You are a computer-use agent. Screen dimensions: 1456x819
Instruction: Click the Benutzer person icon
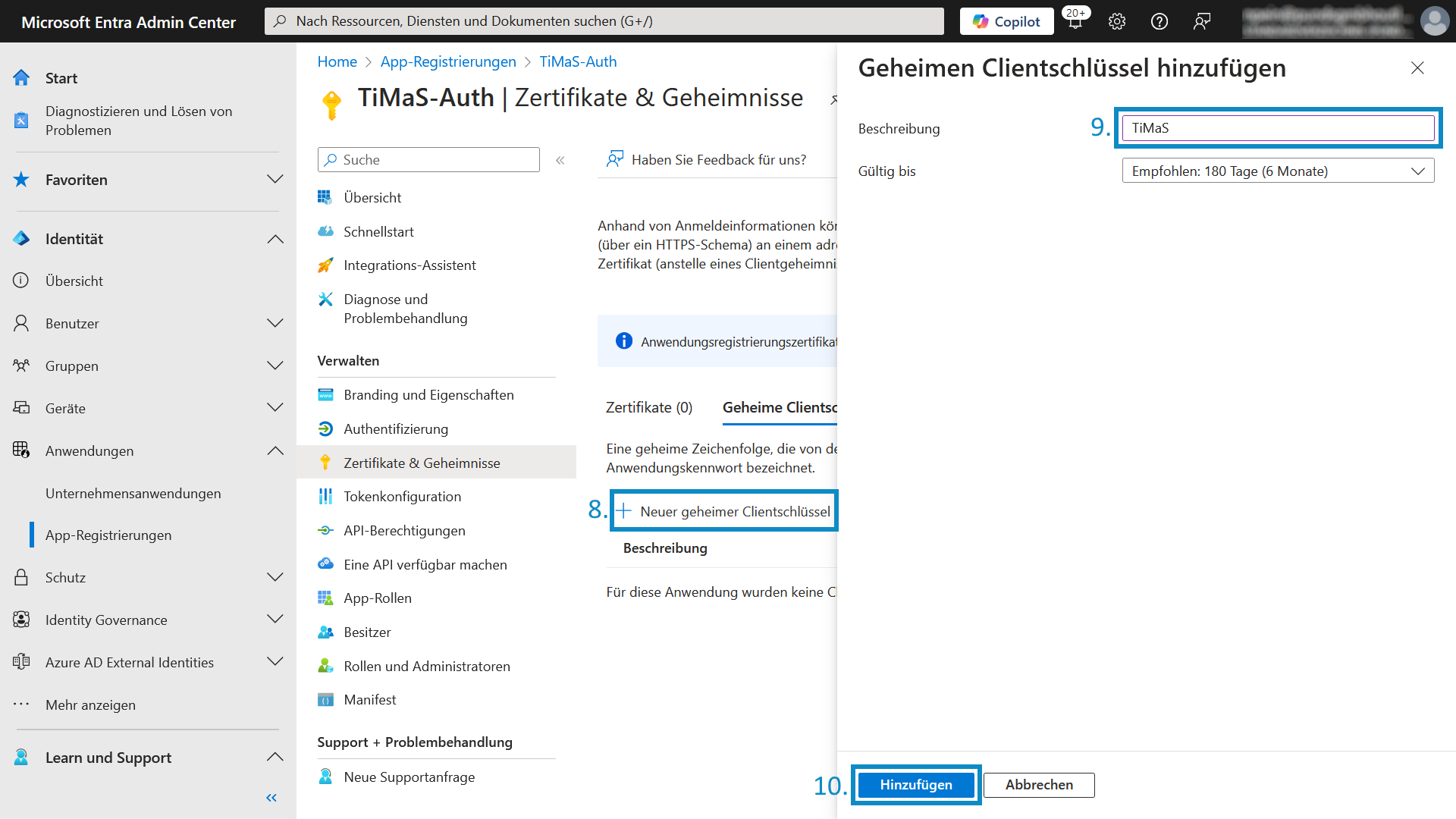click(21, 324)
